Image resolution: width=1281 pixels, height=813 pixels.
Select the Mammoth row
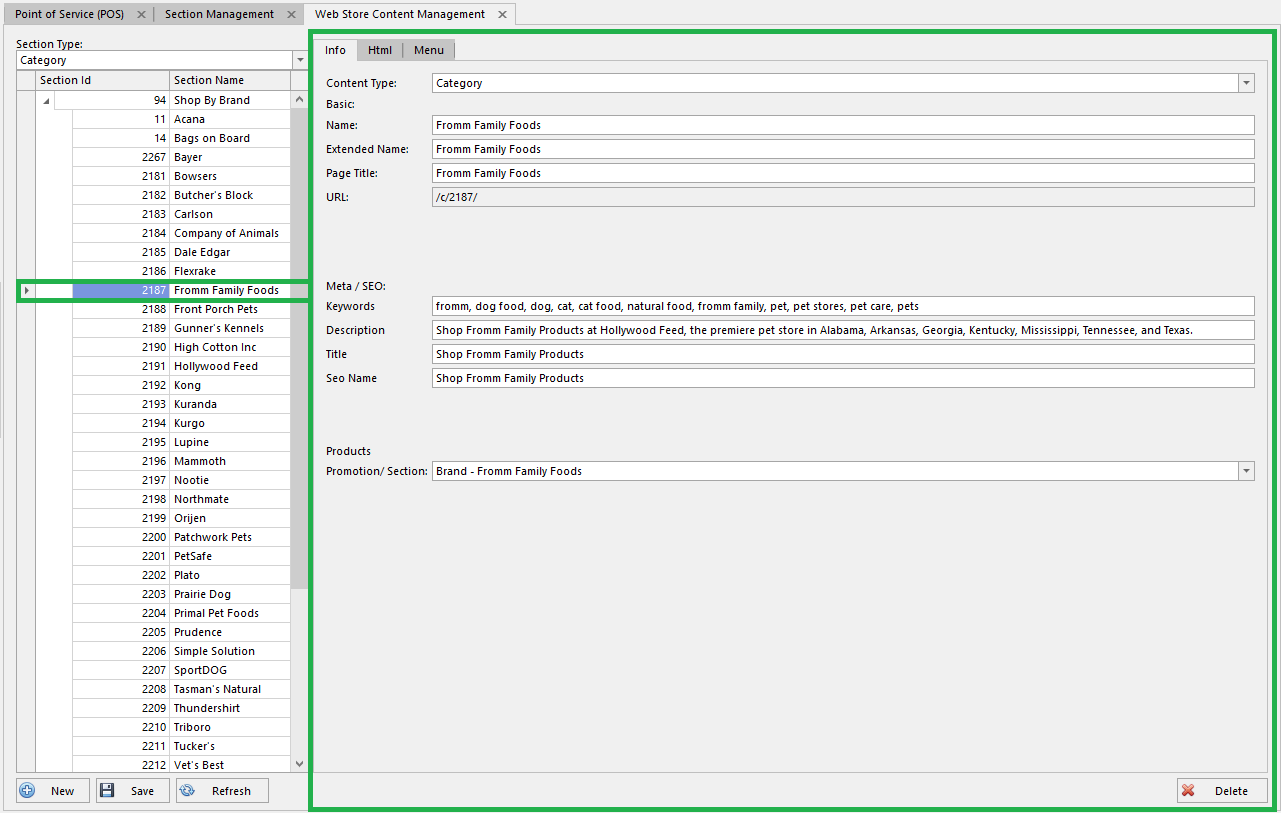tap(181, 461)
